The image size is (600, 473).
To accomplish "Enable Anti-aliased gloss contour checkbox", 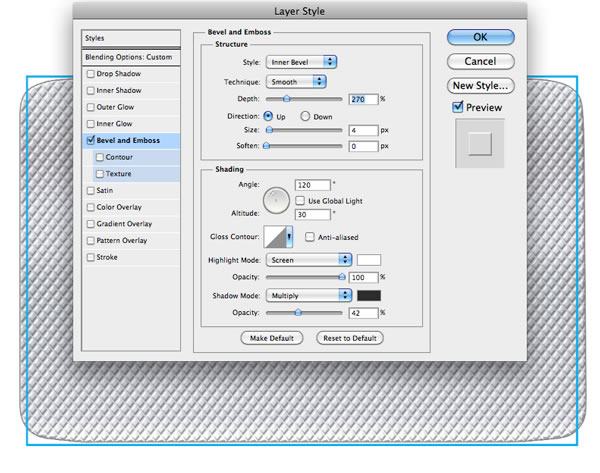I will (x=310, y=237).
